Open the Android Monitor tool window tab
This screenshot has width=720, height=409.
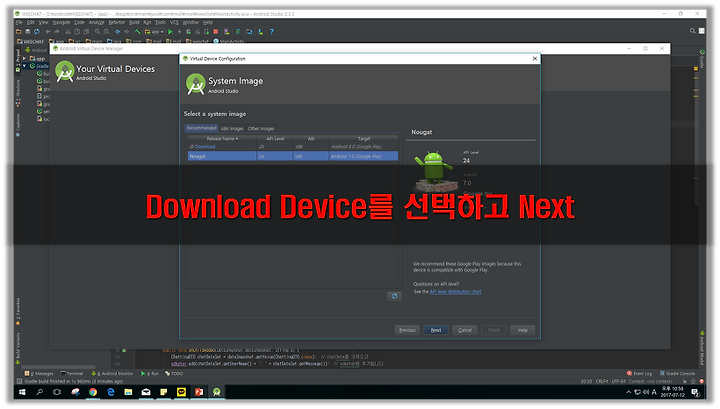pyautogui.click(x=112, y=374)
